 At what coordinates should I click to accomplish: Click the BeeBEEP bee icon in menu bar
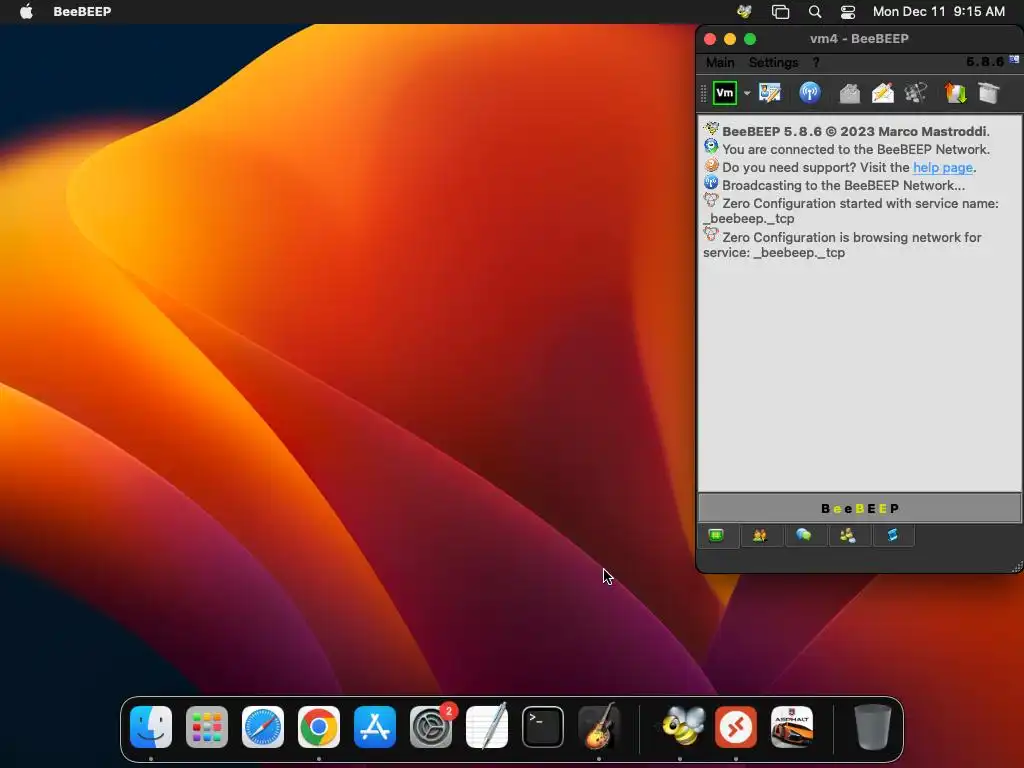click(744, 11)
